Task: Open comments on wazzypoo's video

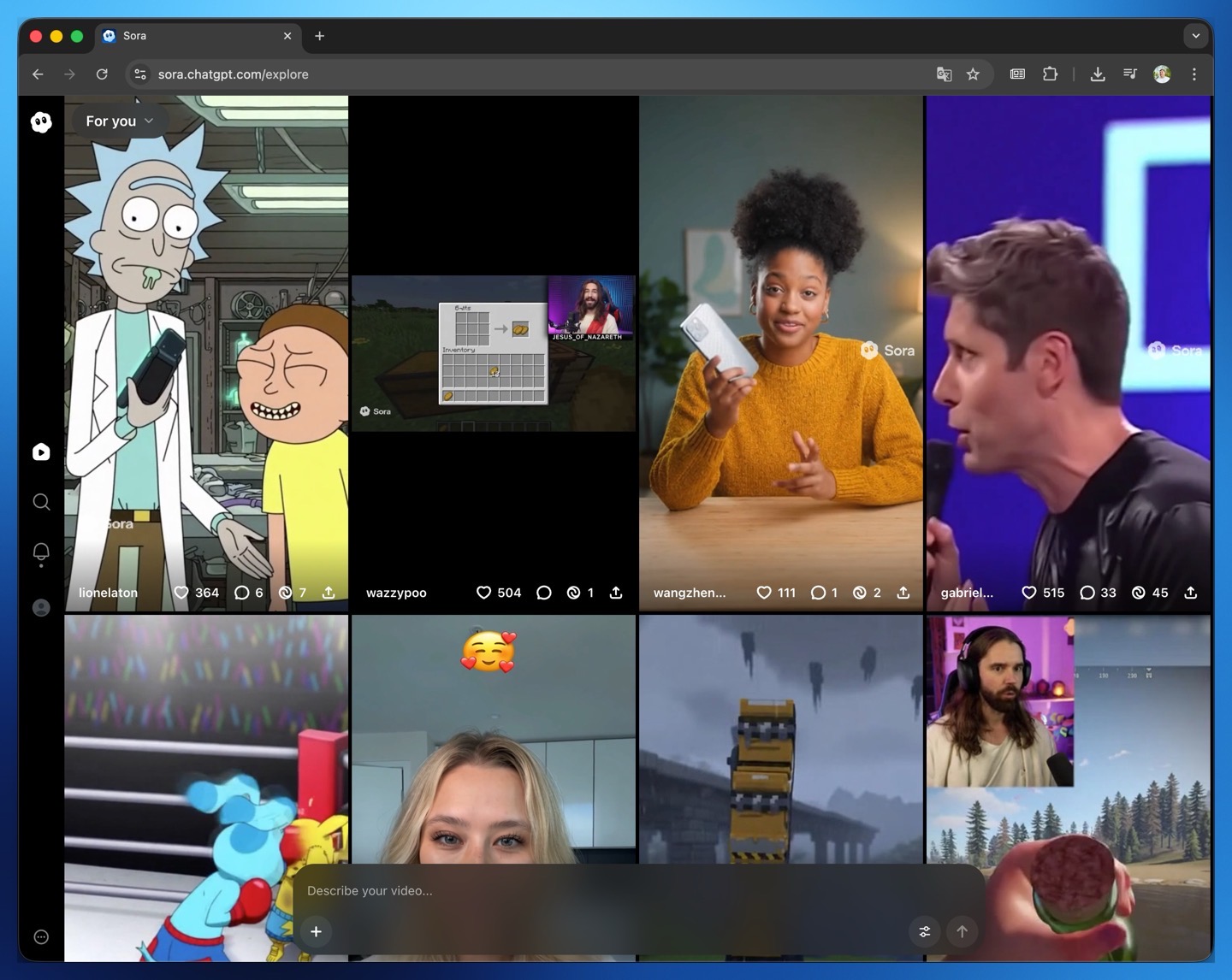Action: coord(544,593)
